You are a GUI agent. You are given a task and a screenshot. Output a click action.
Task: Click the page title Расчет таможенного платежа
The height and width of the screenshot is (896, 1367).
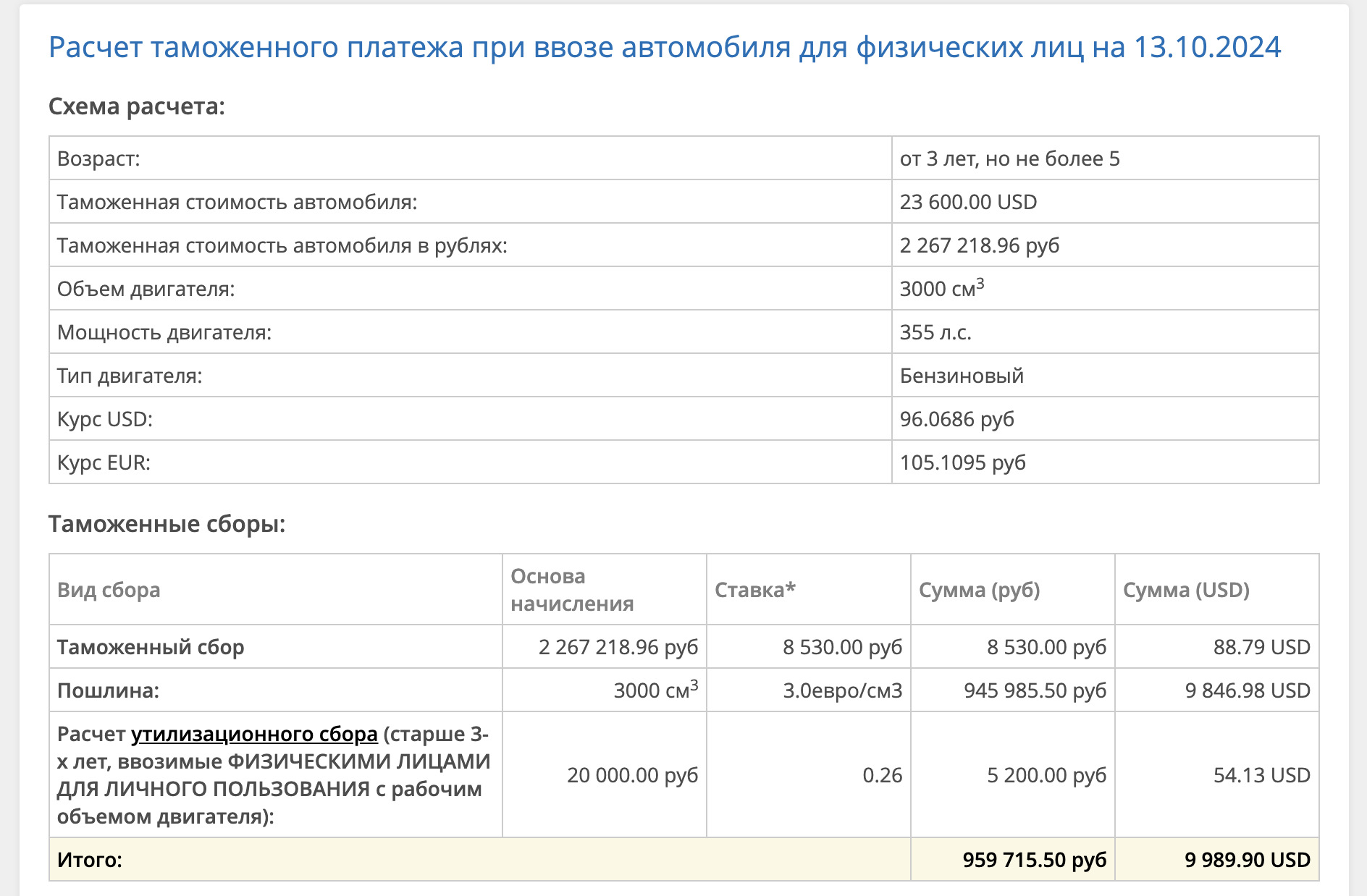click(665, 48)
